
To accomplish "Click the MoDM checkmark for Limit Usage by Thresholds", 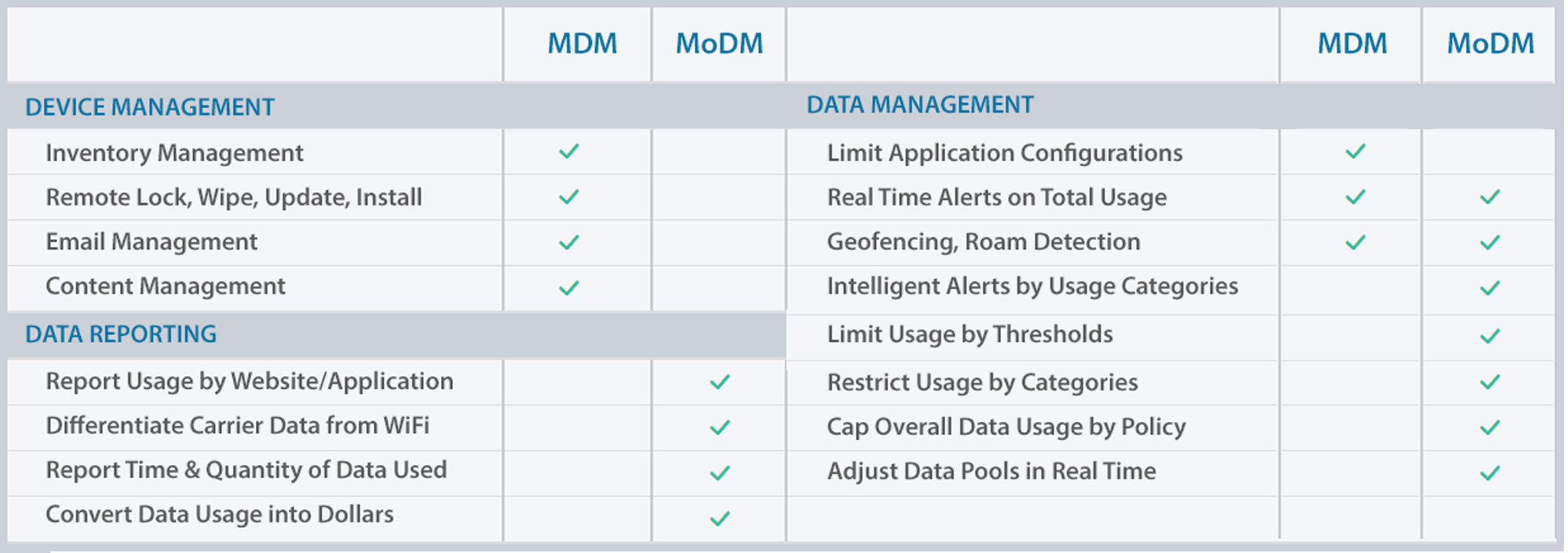I will [1490, 336].
